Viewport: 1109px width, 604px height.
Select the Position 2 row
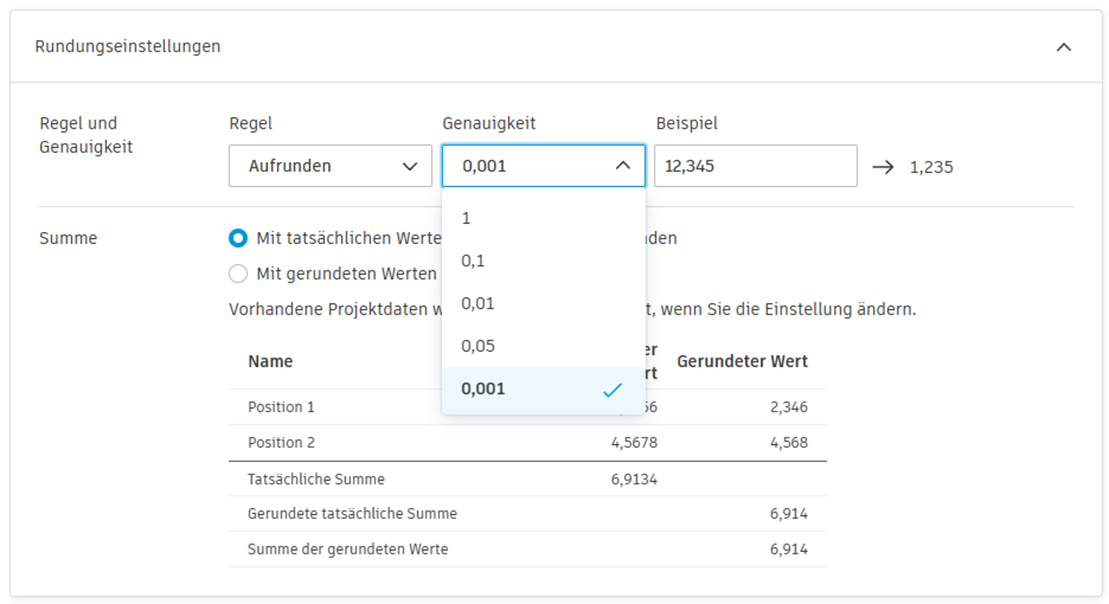276,442
